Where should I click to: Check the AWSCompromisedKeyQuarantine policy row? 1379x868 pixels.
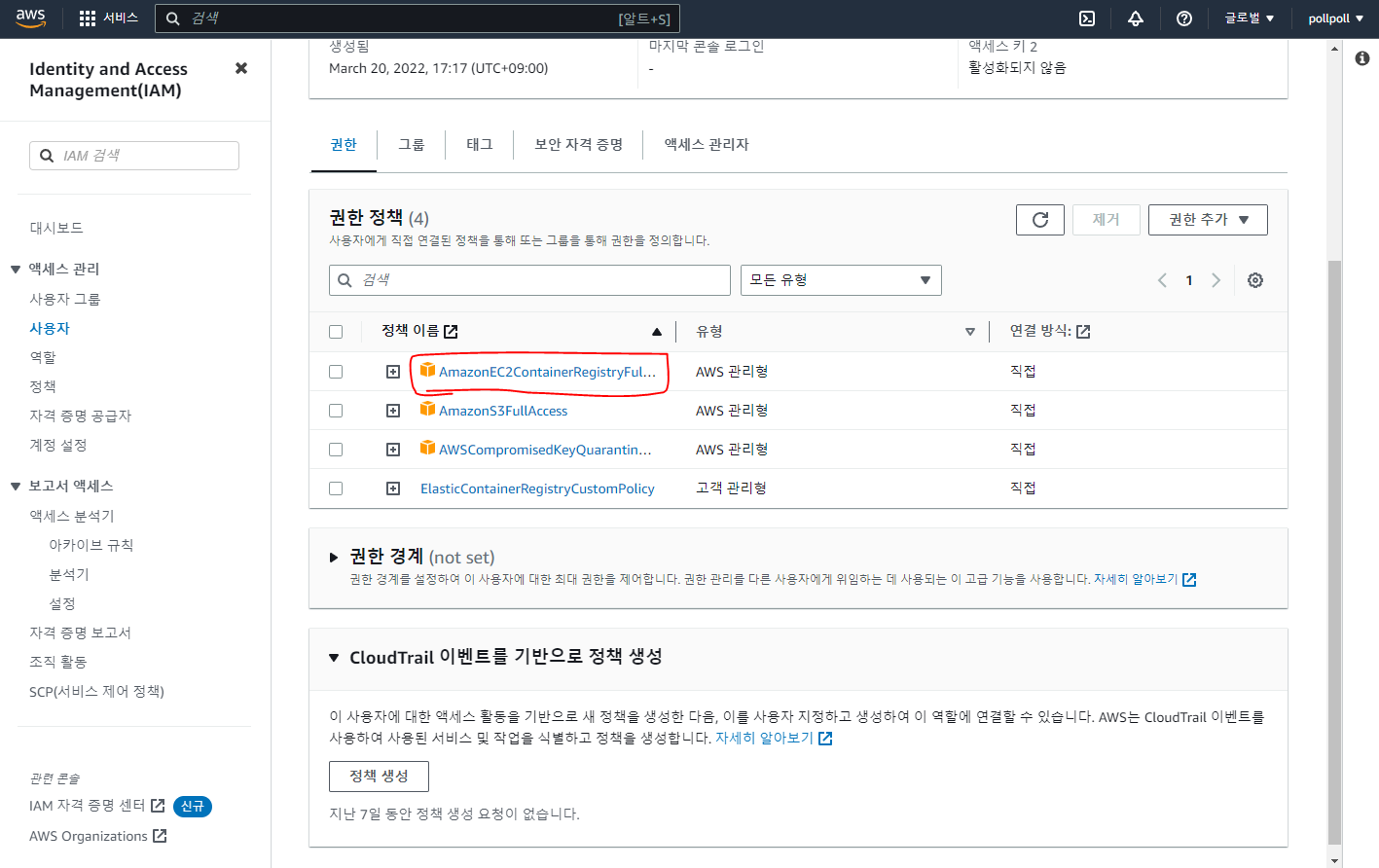click(x=336, y=450)
